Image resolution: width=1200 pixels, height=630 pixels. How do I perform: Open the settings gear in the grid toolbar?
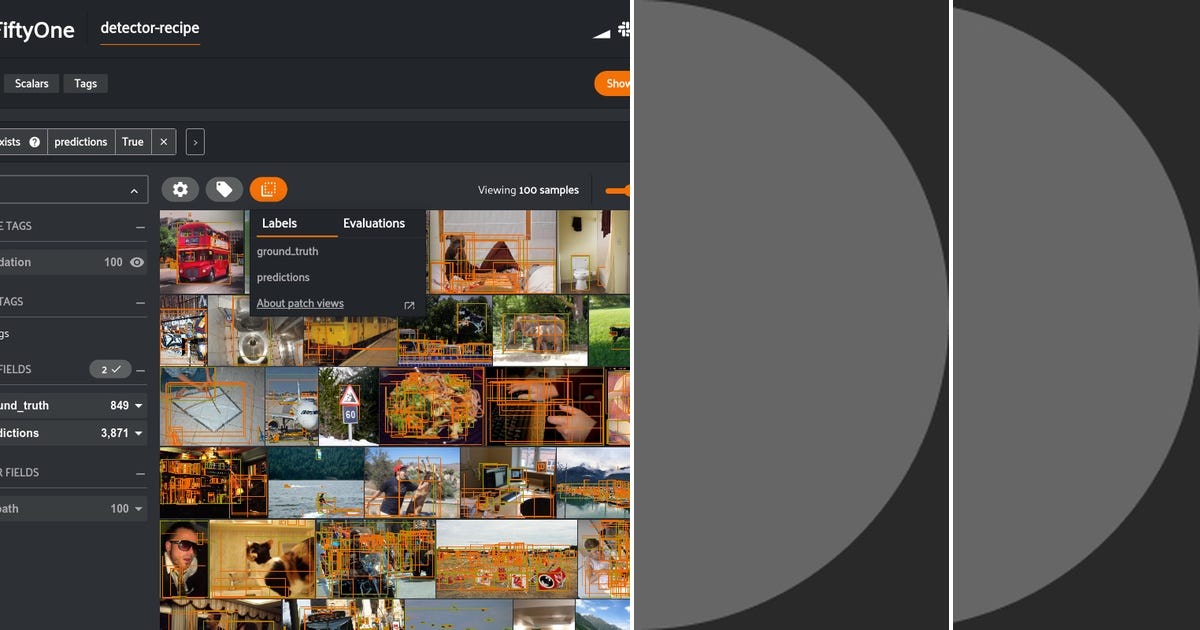coord(181,189)
